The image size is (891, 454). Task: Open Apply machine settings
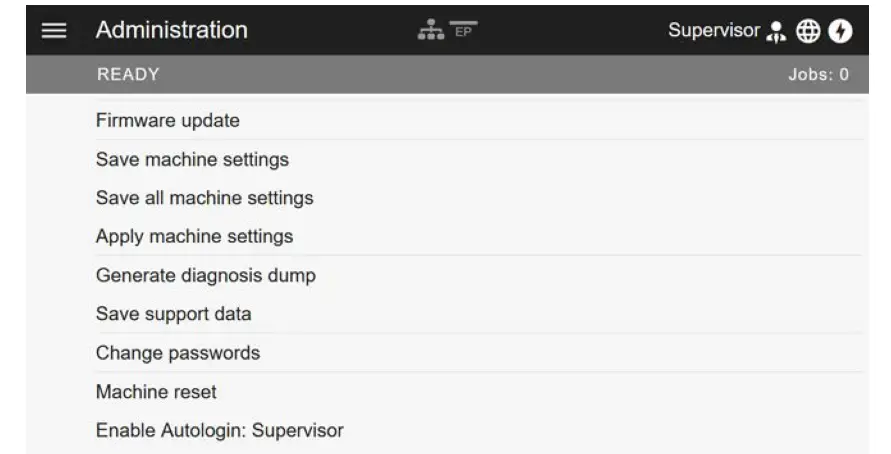[x=194, y=237]
